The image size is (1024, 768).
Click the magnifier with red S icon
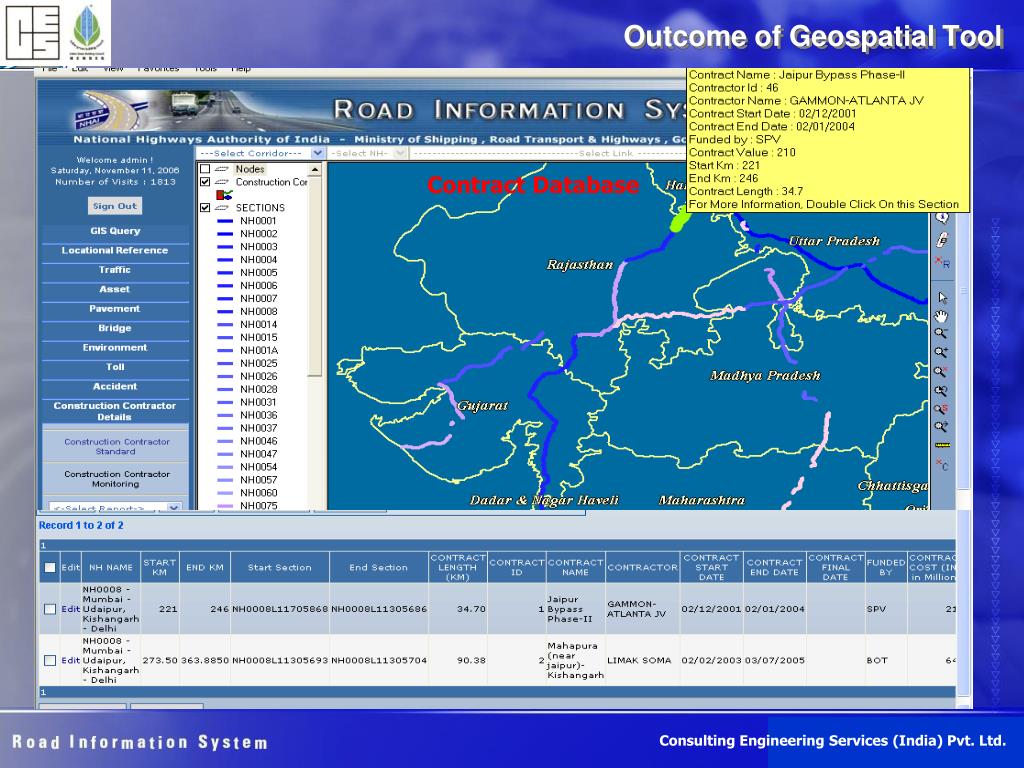(x=942, y=409)
